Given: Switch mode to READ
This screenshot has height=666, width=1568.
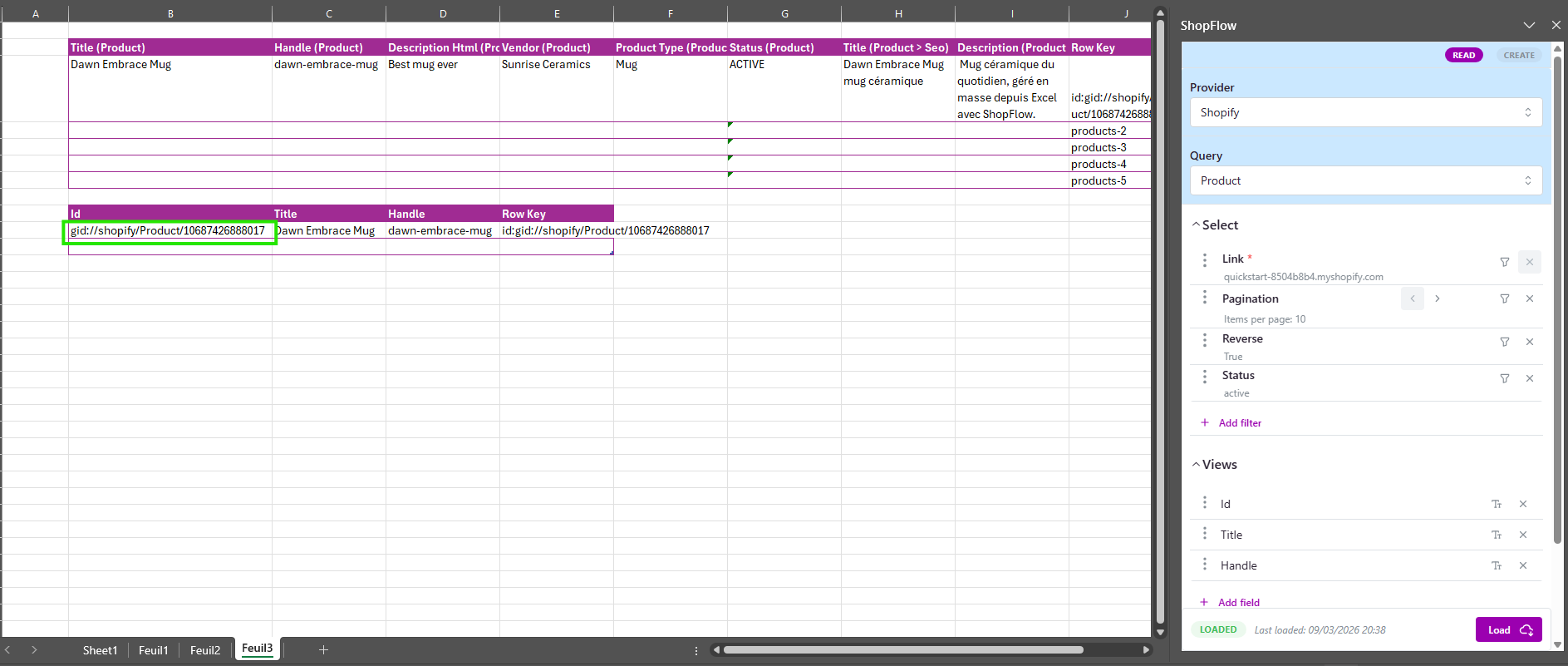Looking at the screenshot, I should [1463, 56].
